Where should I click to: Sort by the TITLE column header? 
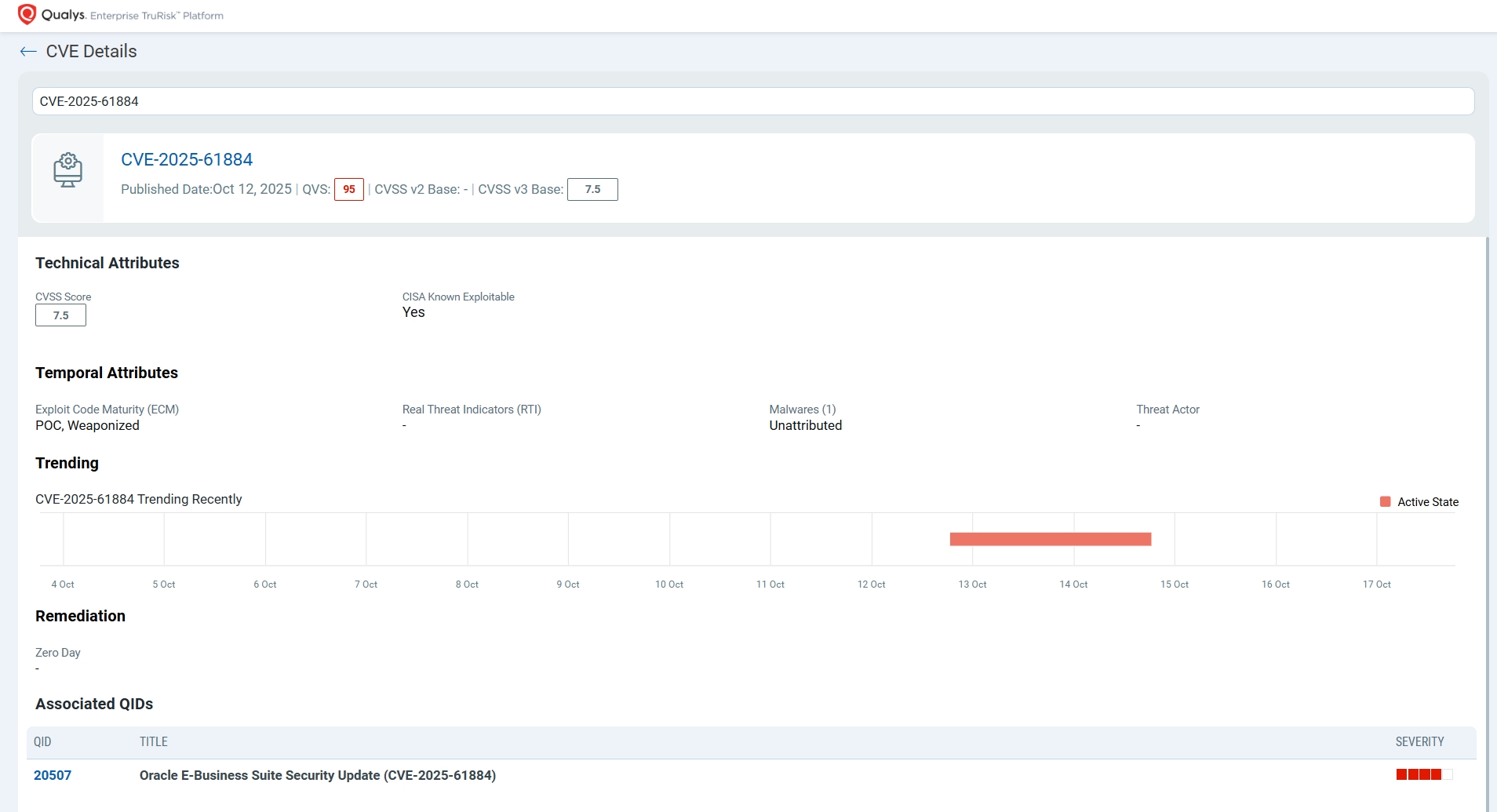tap(154, 742)
